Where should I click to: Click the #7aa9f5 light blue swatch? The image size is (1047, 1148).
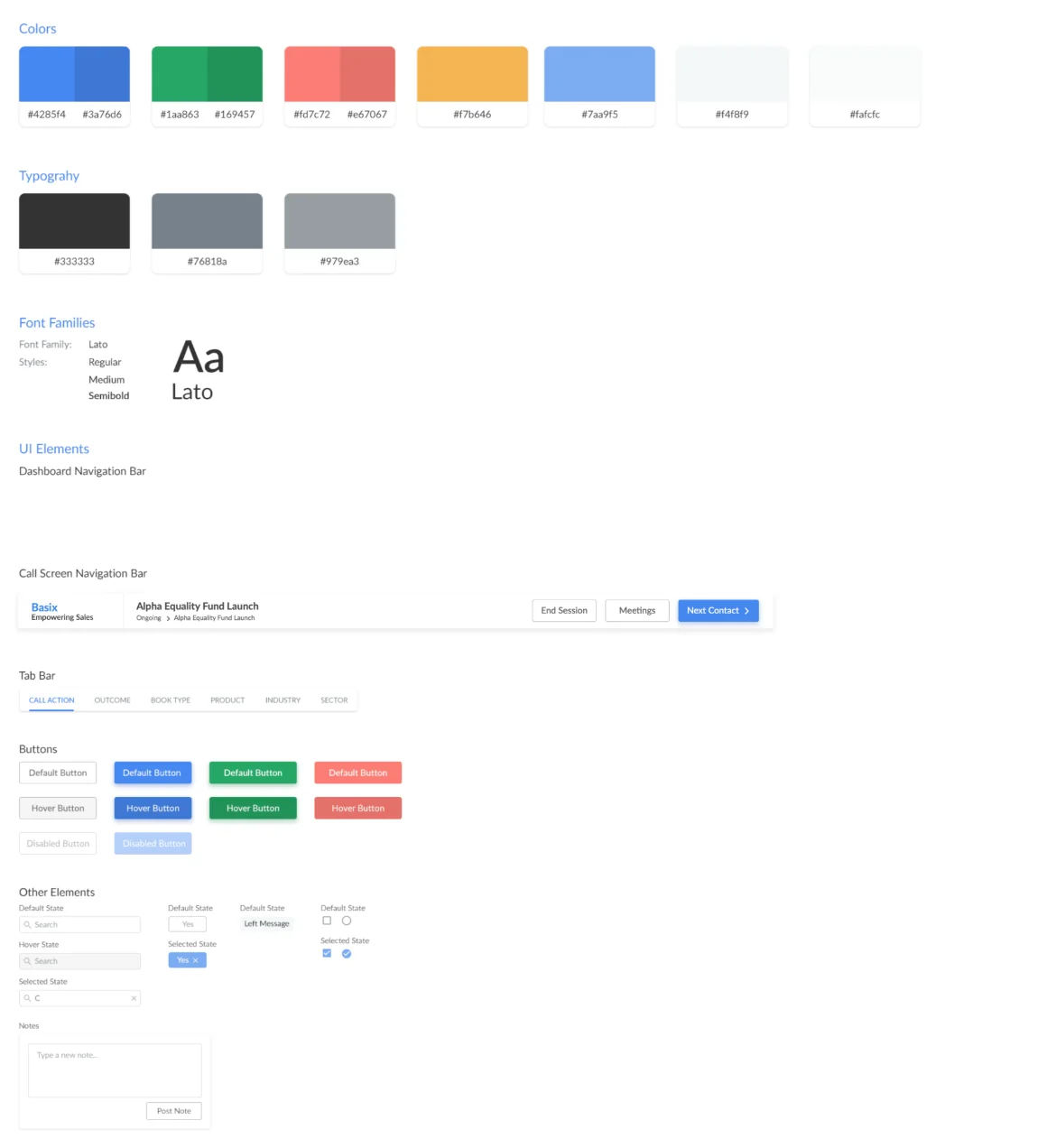[x=599, y=74]
